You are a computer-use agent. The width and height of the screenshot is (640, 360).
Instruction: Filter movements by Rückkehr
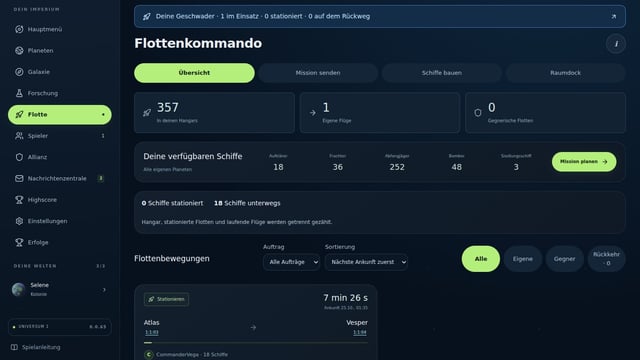click(x=606, y=259)
